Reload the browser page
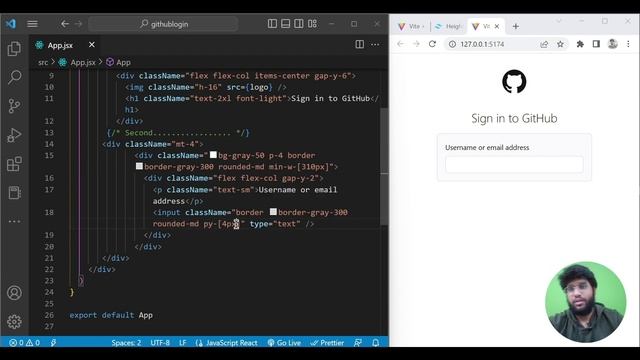 (432, 44)
